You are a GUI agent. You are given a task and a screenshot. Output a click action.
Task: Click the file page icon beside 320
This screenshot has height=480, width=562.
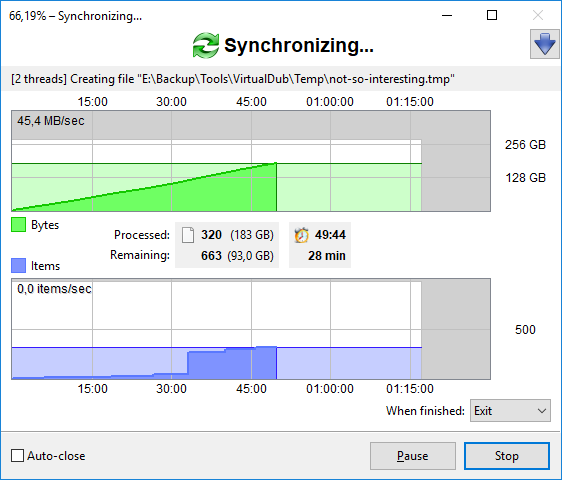click(188, 235)
